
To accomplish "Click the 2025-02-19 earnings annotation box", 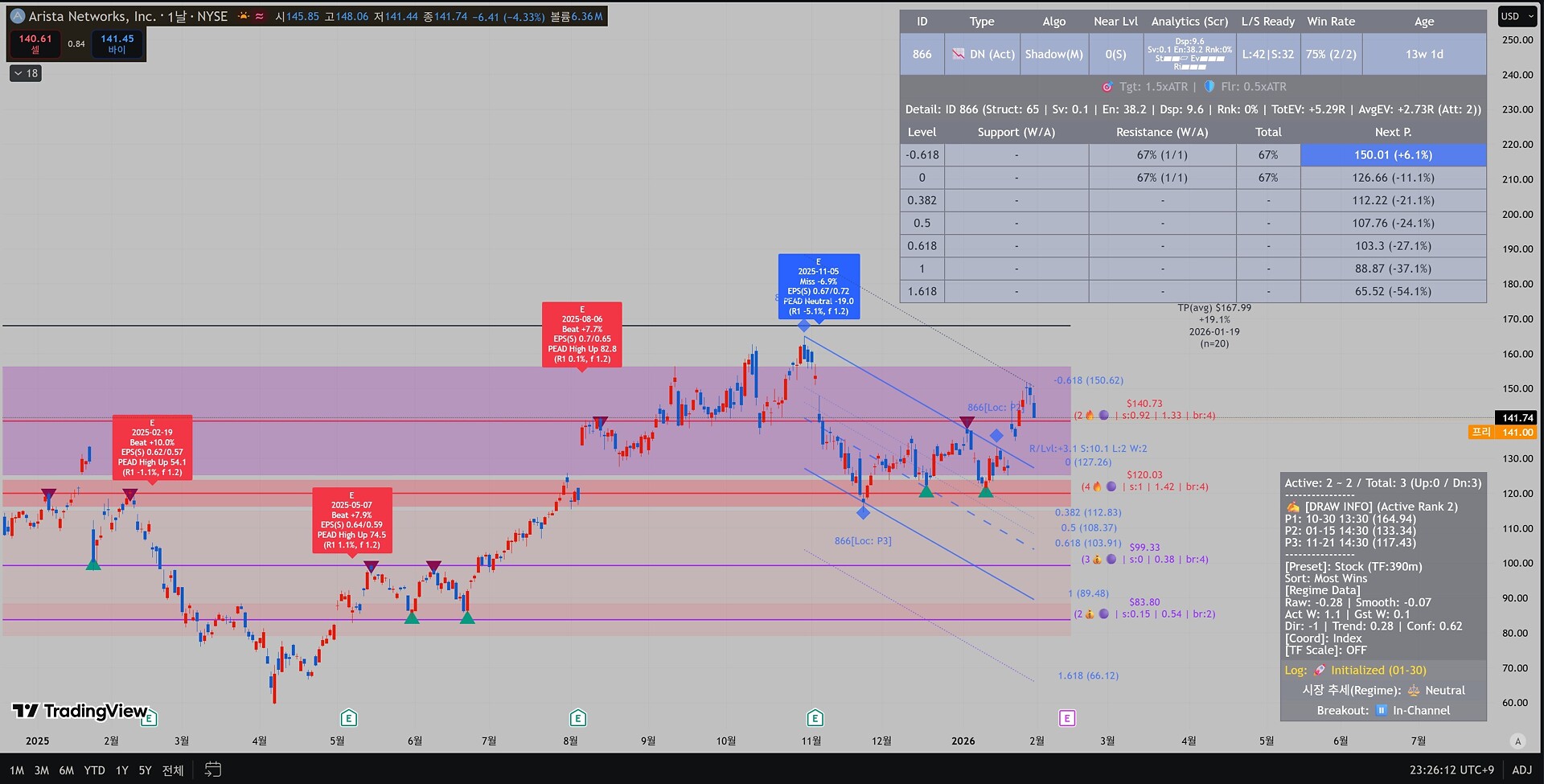I will [x=152, y=447].
